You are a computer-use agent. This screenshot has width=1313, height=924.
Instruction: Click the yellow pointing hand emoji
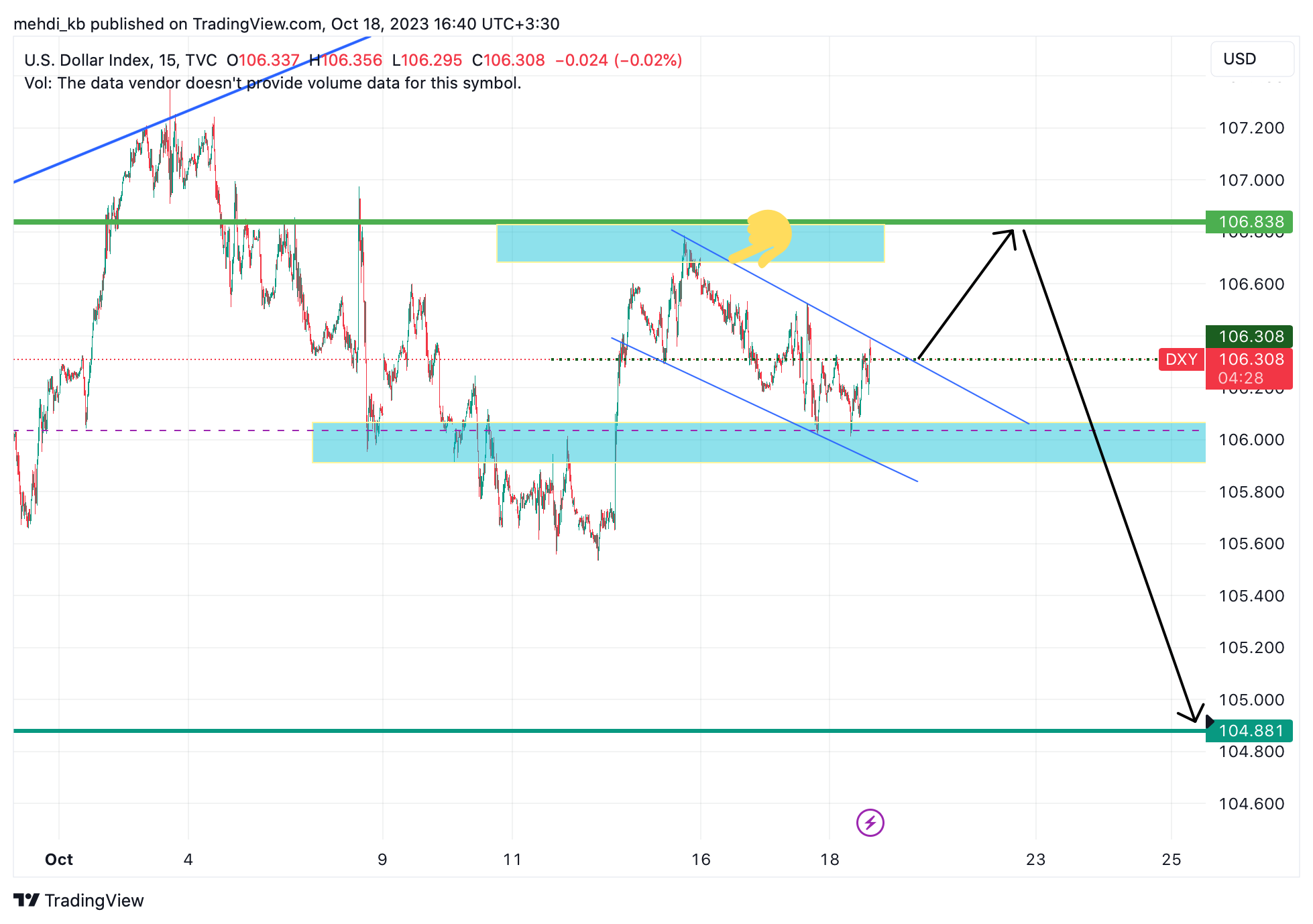pos(762,238)
